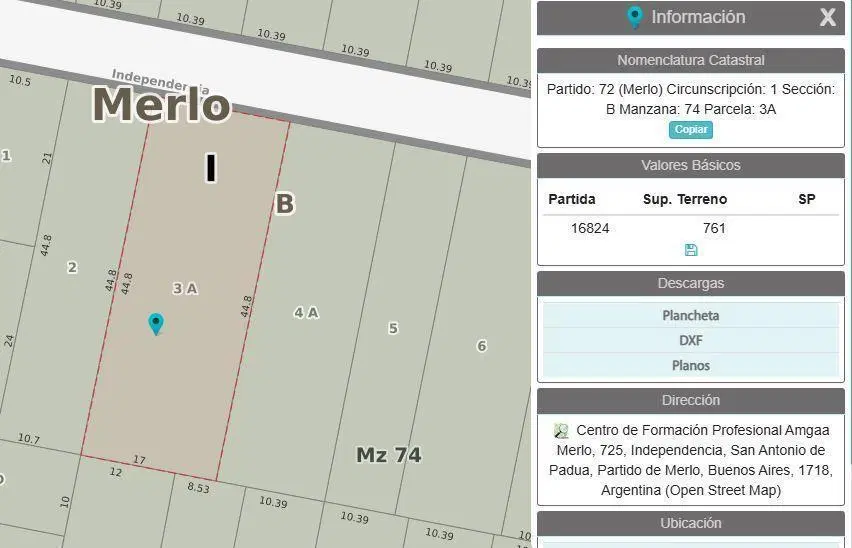Click the SP column header
Image resolution: width=852 pixels, height=548 pixels.
pyautogui.click(x=807, y=199)
